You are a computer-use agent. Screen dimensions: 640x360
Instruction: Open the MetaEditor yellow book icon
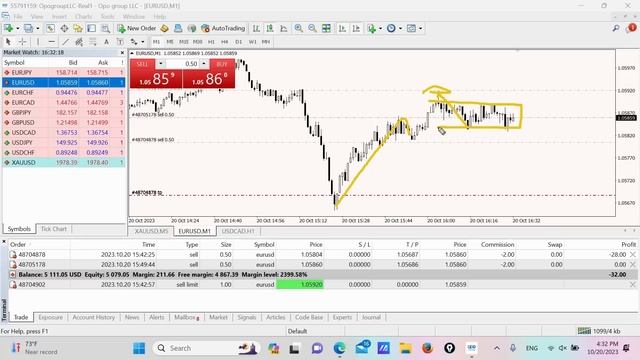164,28
